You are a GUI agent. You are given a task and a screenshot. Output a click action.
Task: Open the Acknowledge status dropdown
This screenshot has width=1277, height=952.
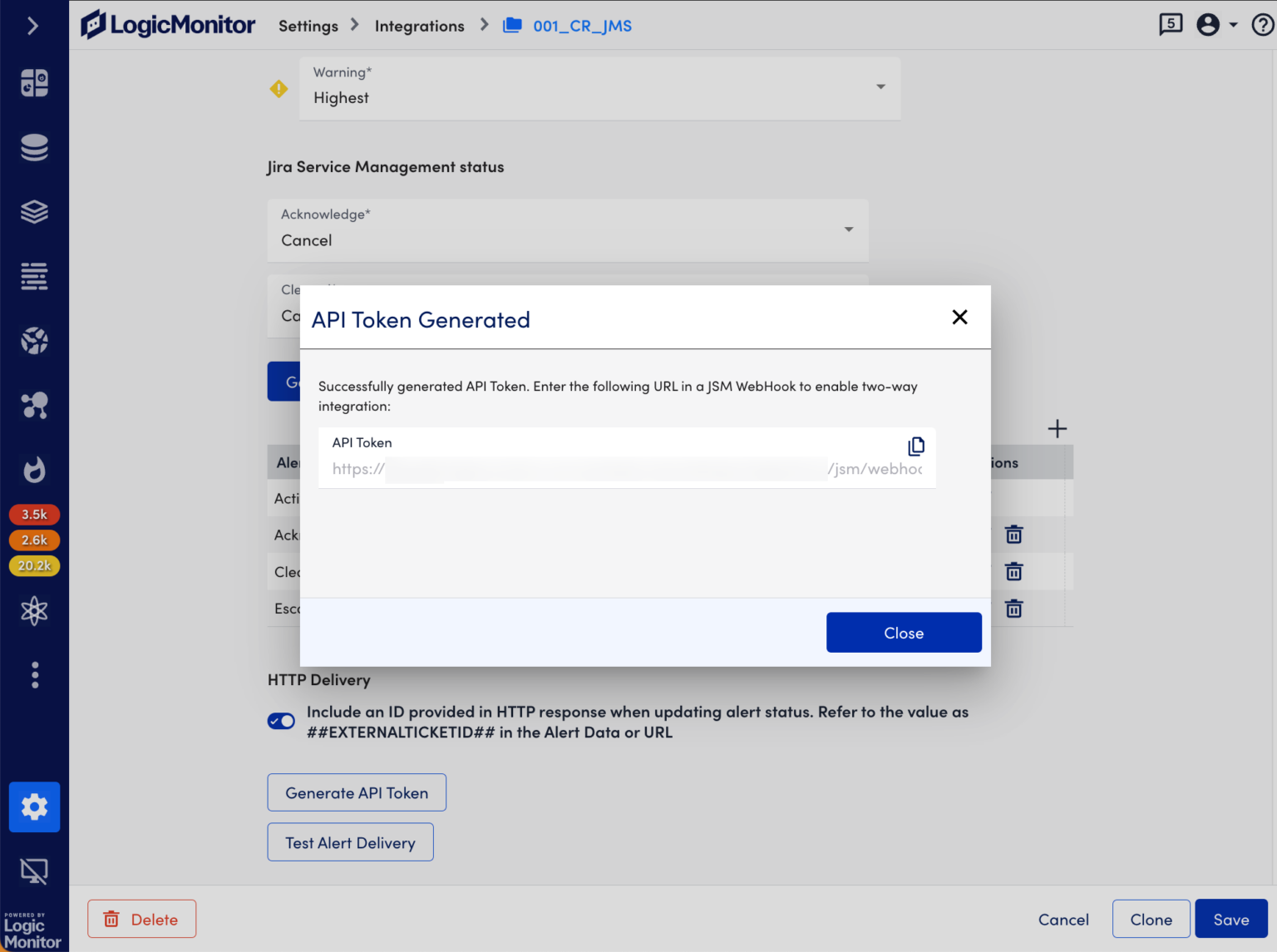[848, 229]
